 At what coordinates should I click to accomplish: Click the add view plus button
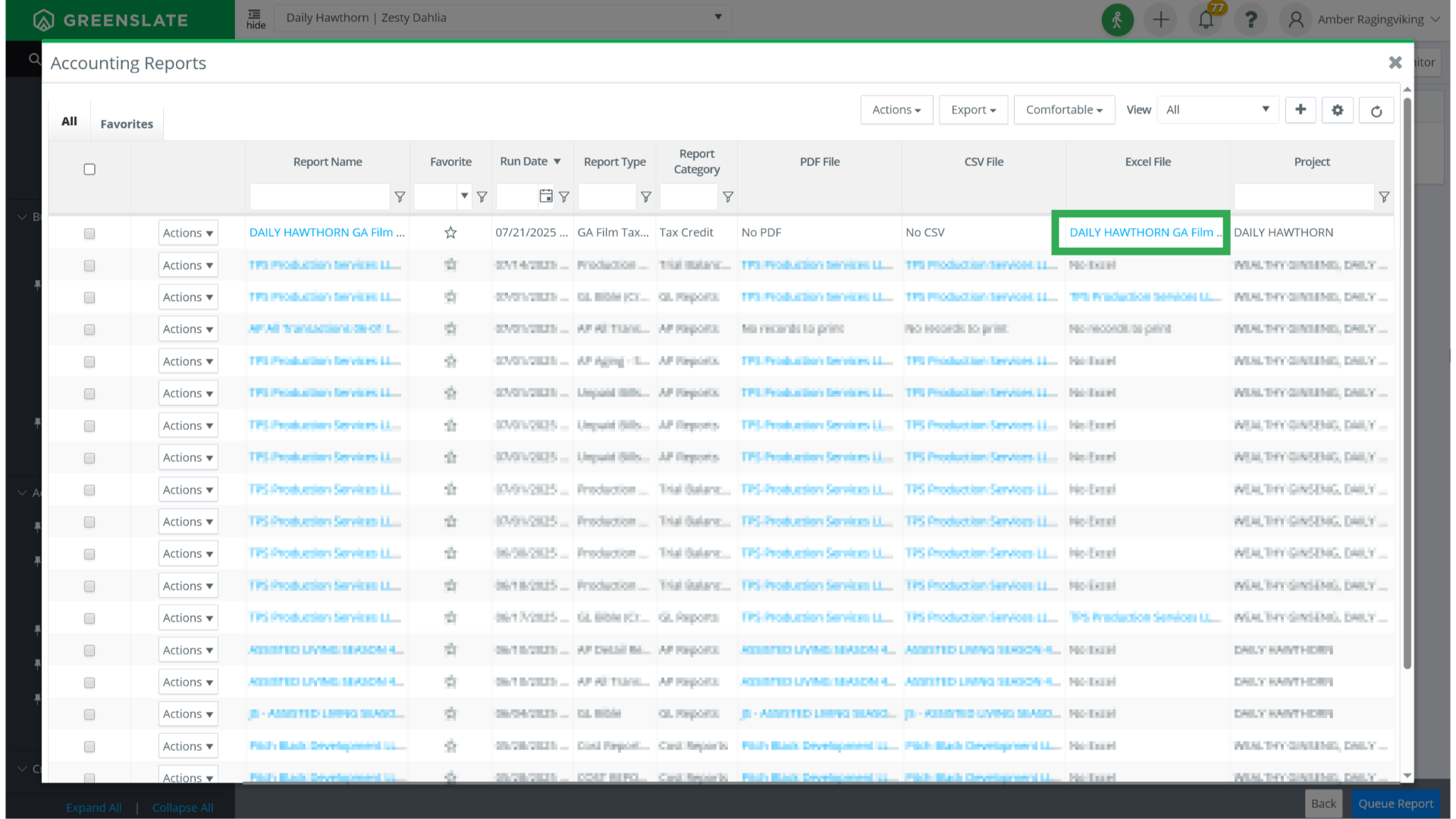point(1300,110)
